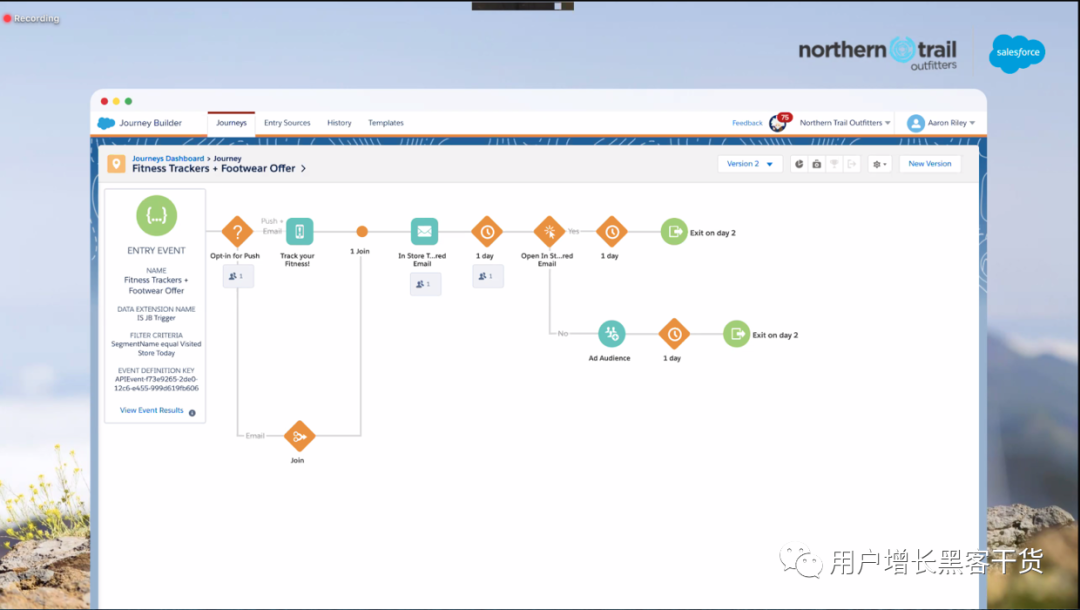Click the Salesforce cloud logo in Journey Builder
Image resolution: width=1080 pixels, height=610 pixels.
pos(106,123)
